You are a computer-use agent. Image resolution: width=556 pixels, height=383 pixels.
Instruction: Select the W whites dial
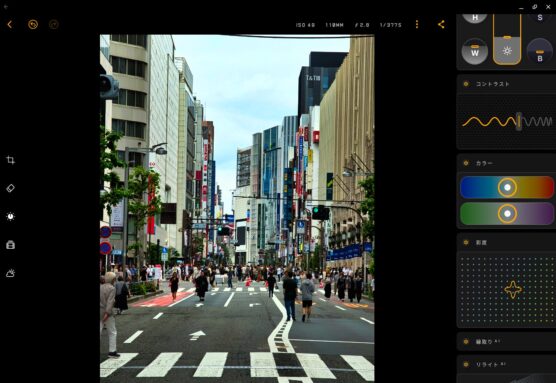475,51
